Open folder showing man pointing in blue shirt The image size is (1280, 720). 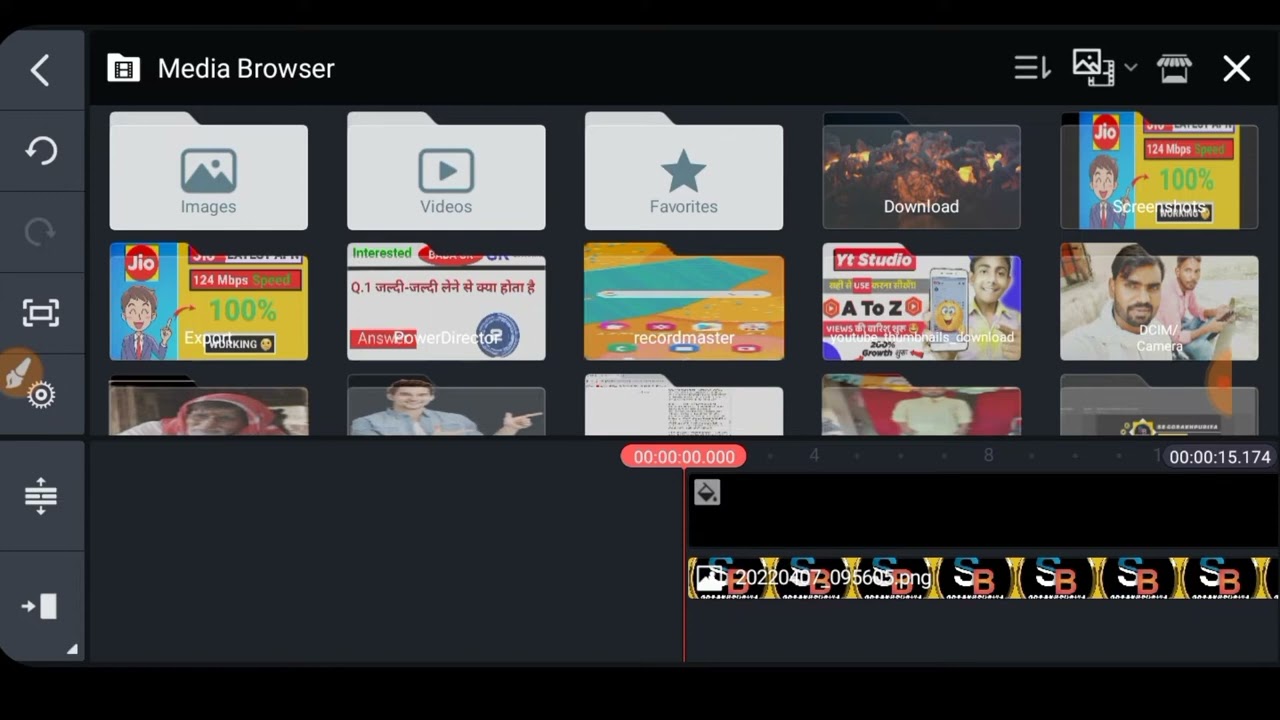tap(446, 405)
